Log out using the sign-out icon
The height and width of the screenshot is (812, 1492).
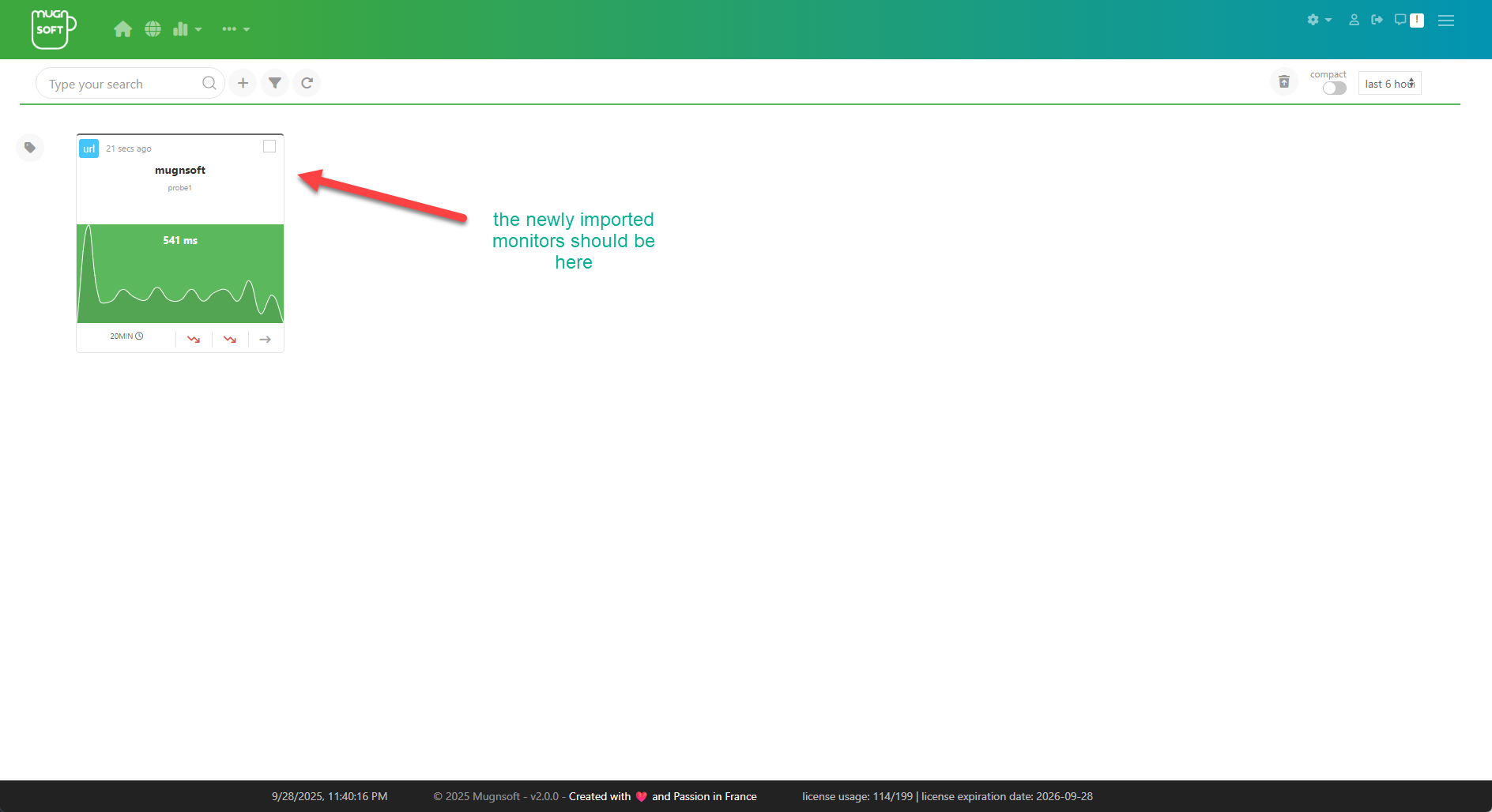1377,20
